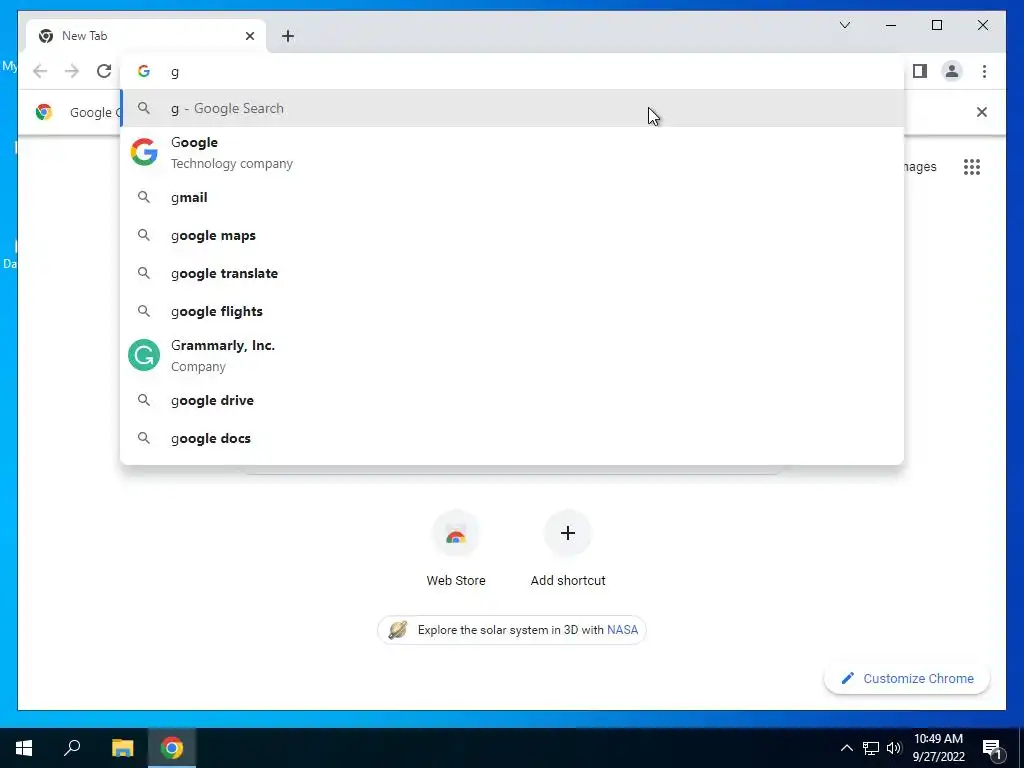Close the New Tab tab

[250, 36]
